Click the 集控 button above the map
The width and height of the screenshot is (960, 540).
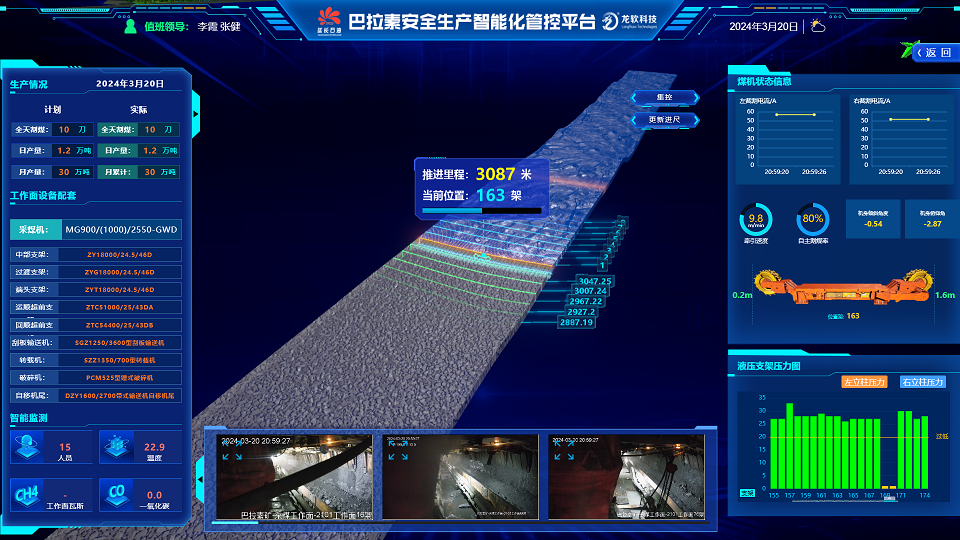663,98
